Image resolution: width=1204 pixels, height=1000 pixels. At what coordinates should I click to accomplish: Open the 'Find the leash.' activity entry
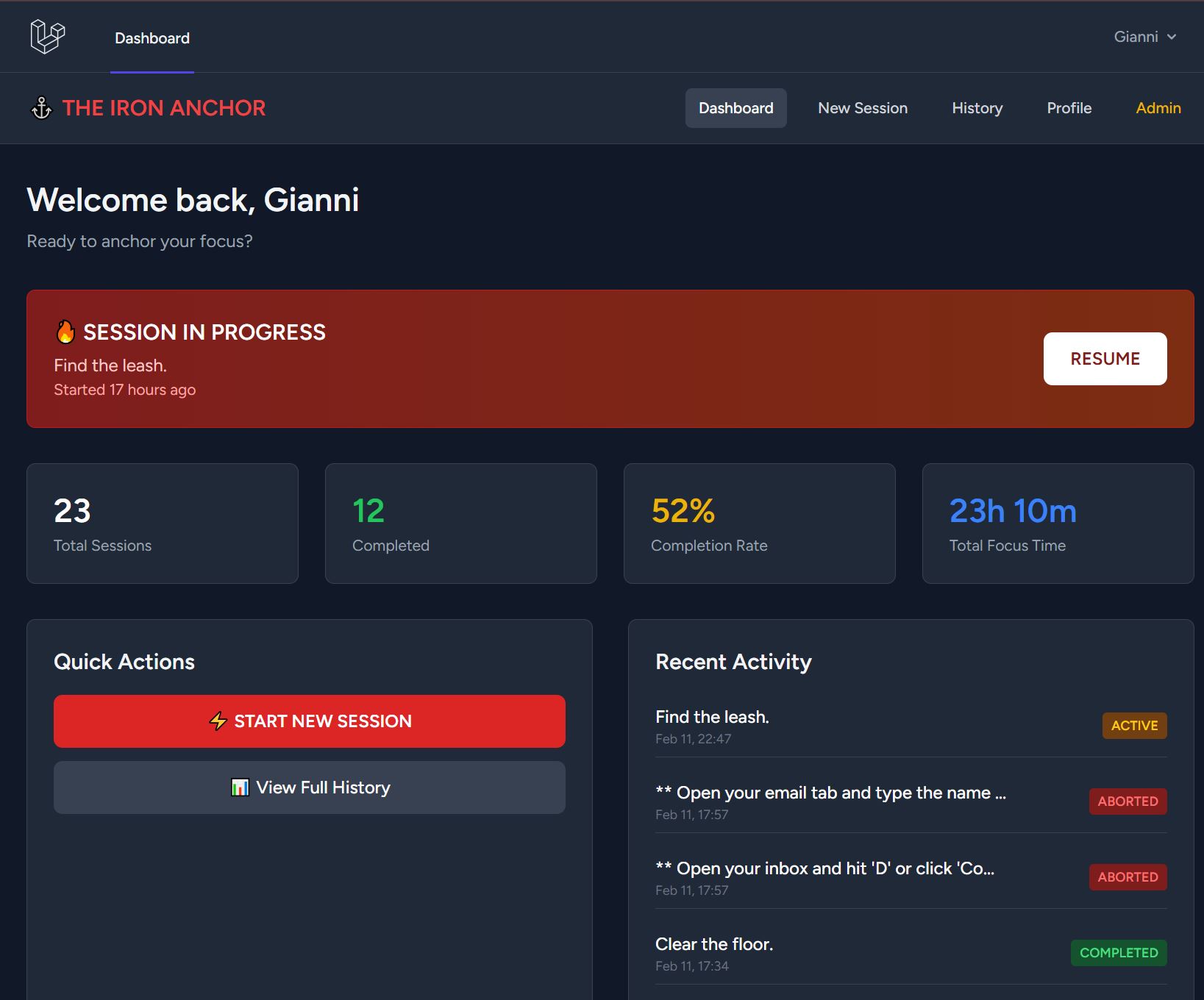coord(711,717)
